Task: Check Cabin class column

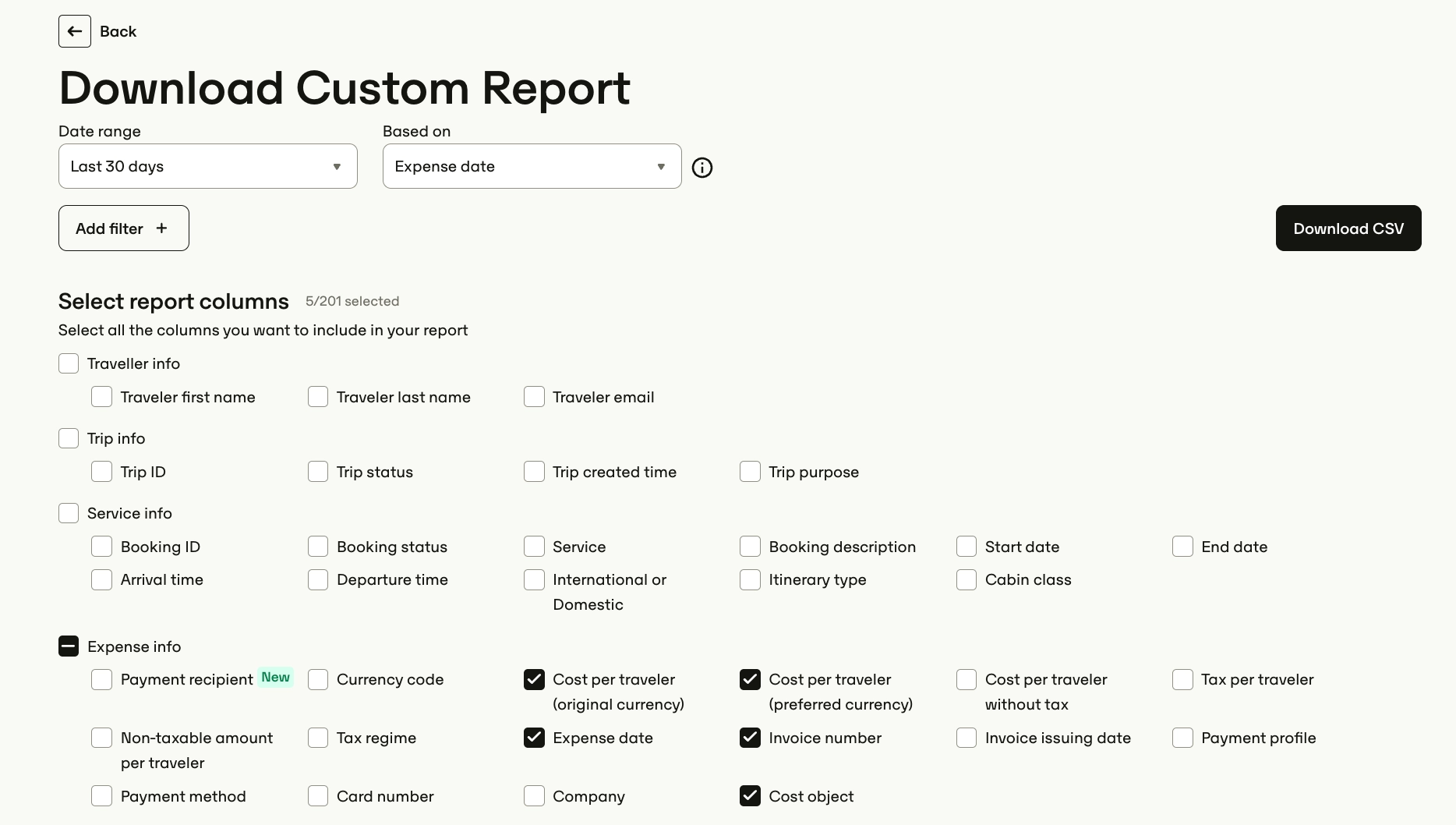Action: (x=967, y=579)
